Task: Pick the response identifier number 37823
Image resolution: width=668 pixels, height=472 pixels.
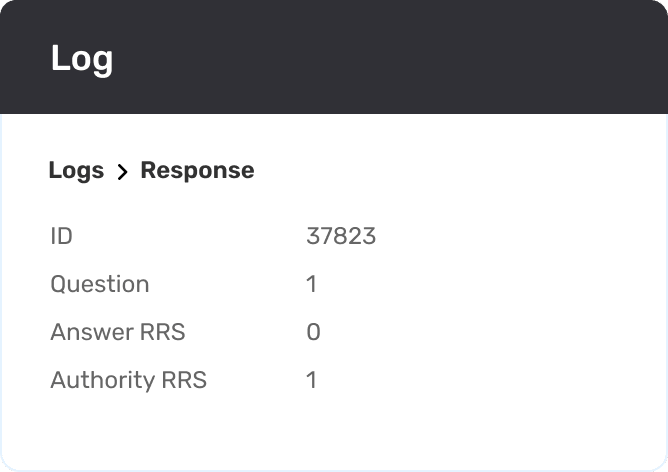Action: pos(341,236)
